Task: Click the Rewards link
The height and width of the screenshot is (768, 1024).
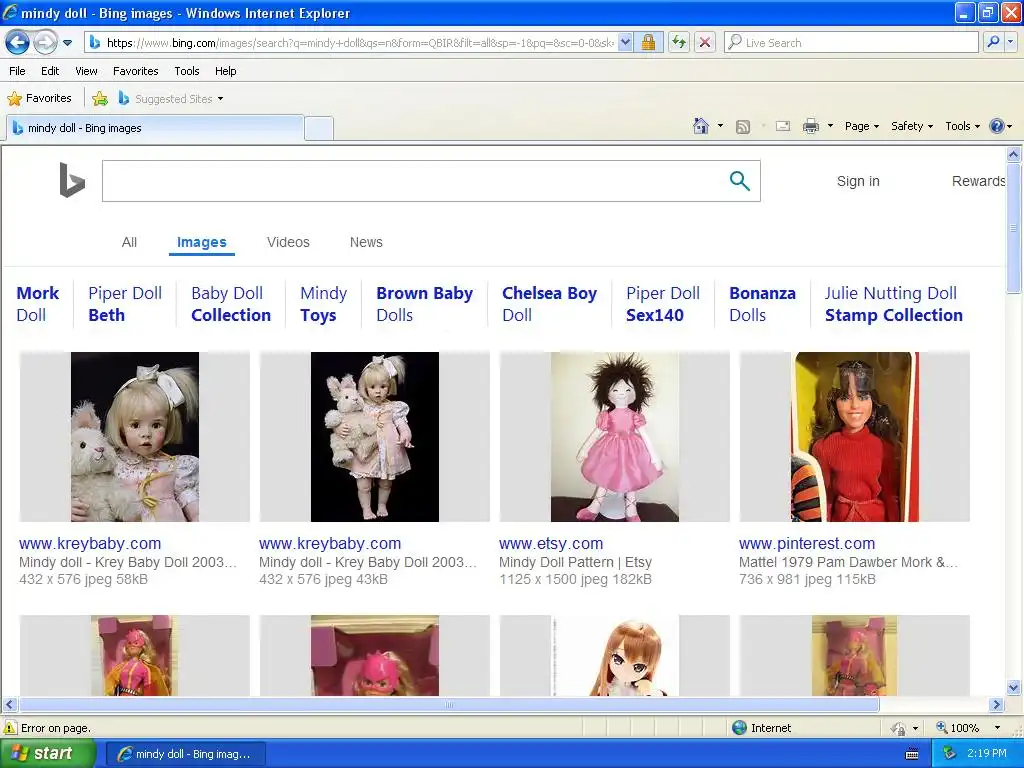Action: click(x=978, y=182)
